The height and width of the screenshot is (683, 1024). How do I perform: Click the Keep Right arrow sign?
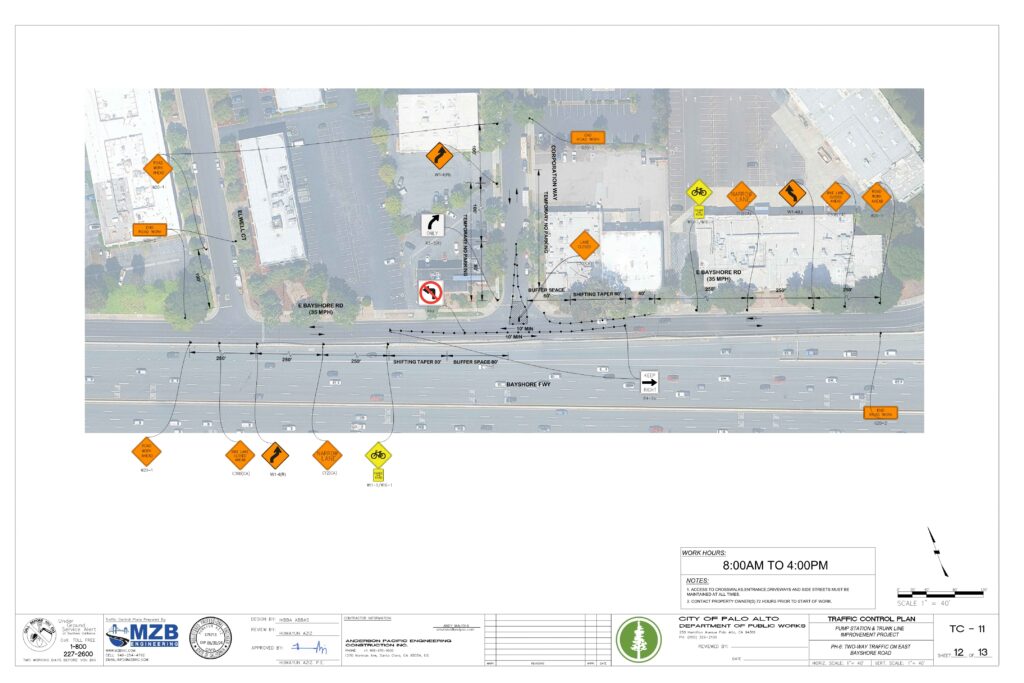click(x=650, y=381)
